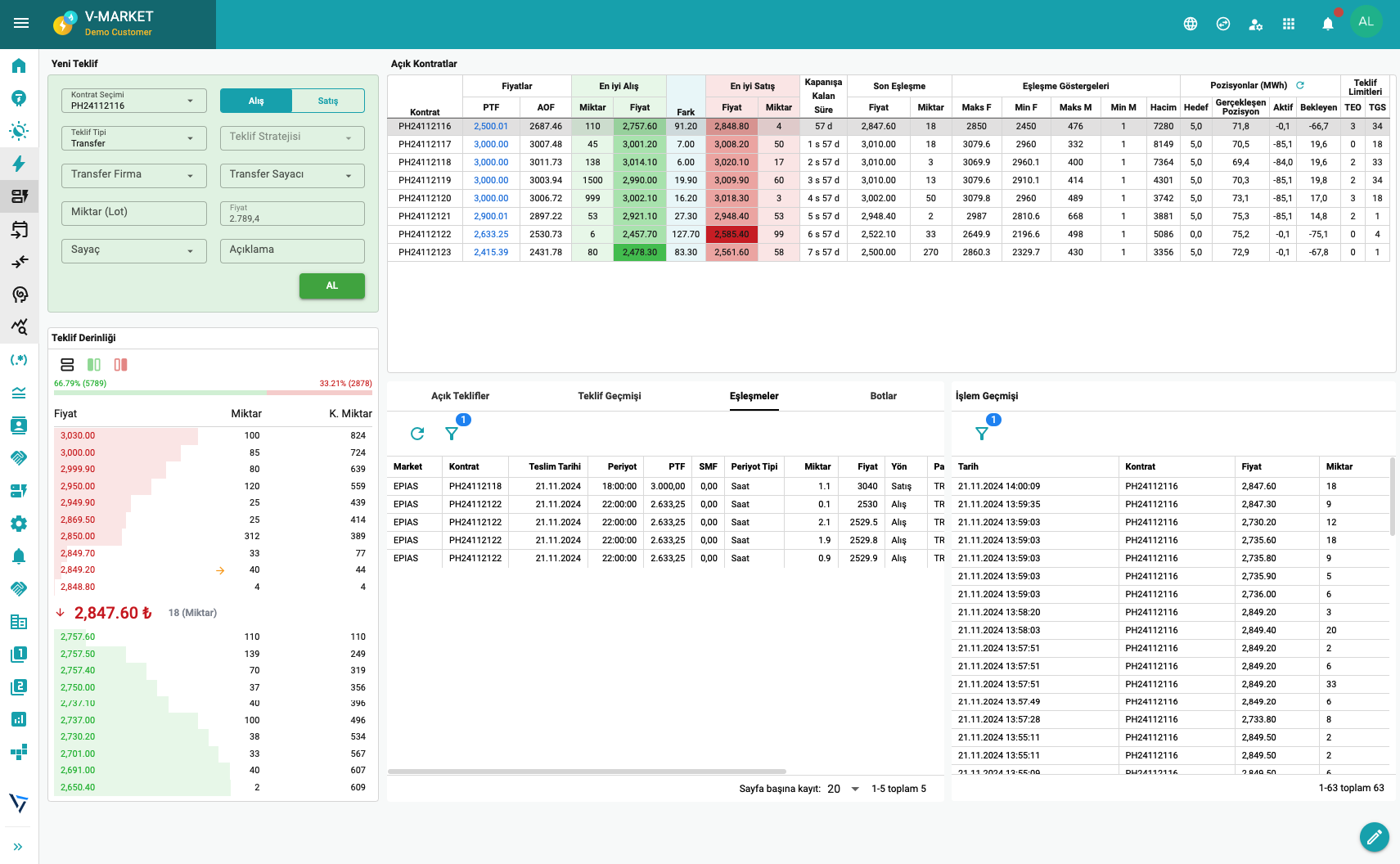Open the Botlar tab
Image resolution: width=1400 pixels, height=864 pixels.
883,396
